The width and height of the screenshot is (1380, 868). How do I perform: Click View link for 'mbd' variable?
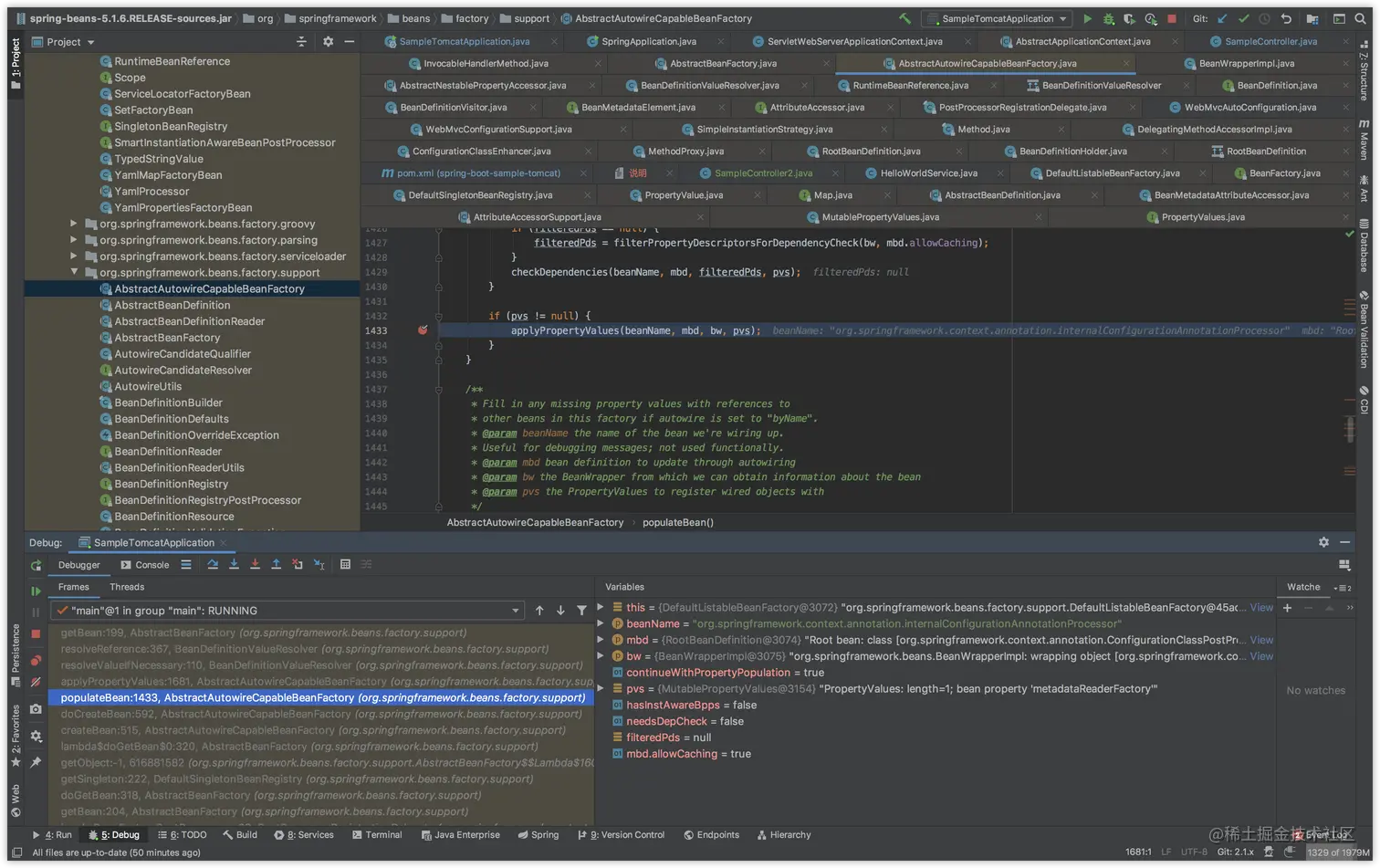coord(1261,641)
